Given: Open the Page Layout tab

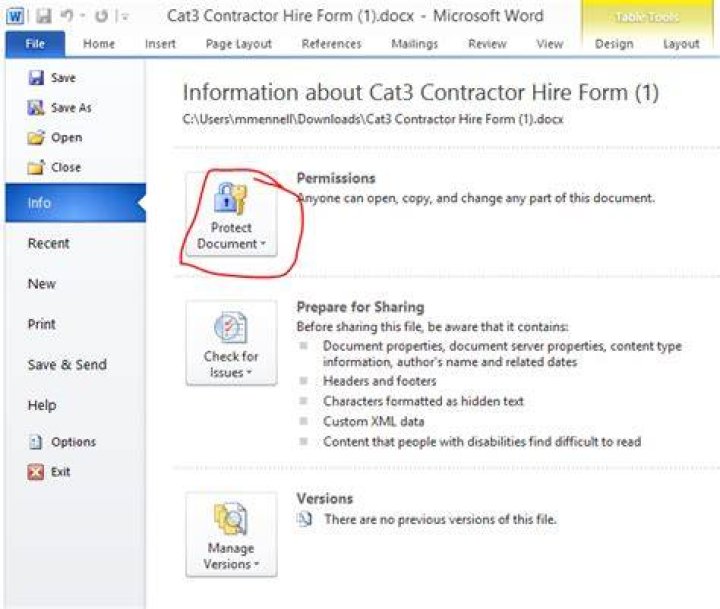Looking at the screenshot, I should point(239,44).
